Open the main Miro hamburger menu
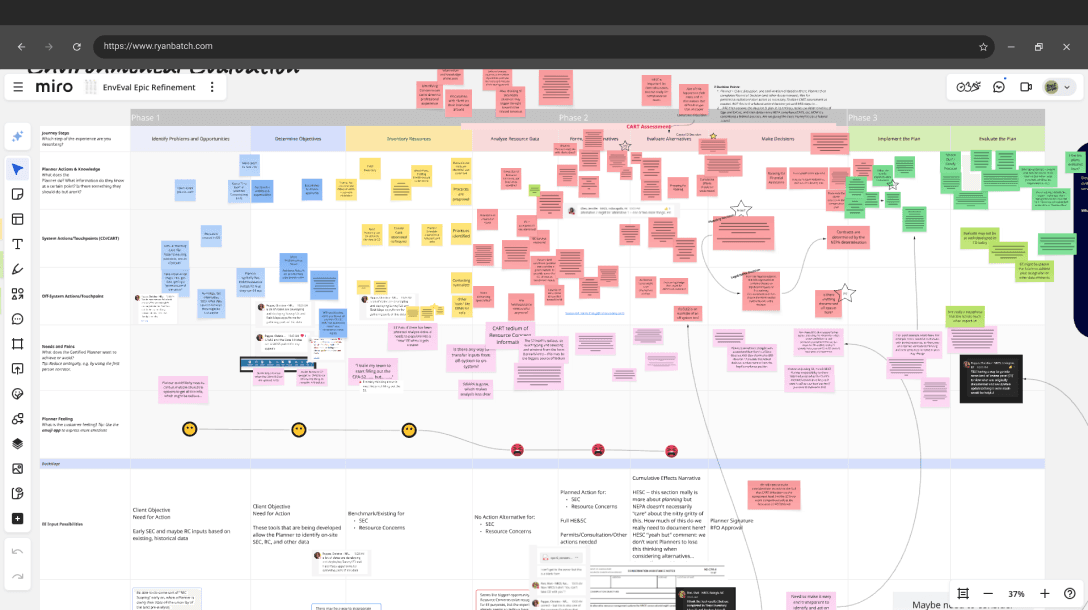Image resolution: width=1088 pixels, height=610 pixels. pyautogui.click(x=18, y=86)
